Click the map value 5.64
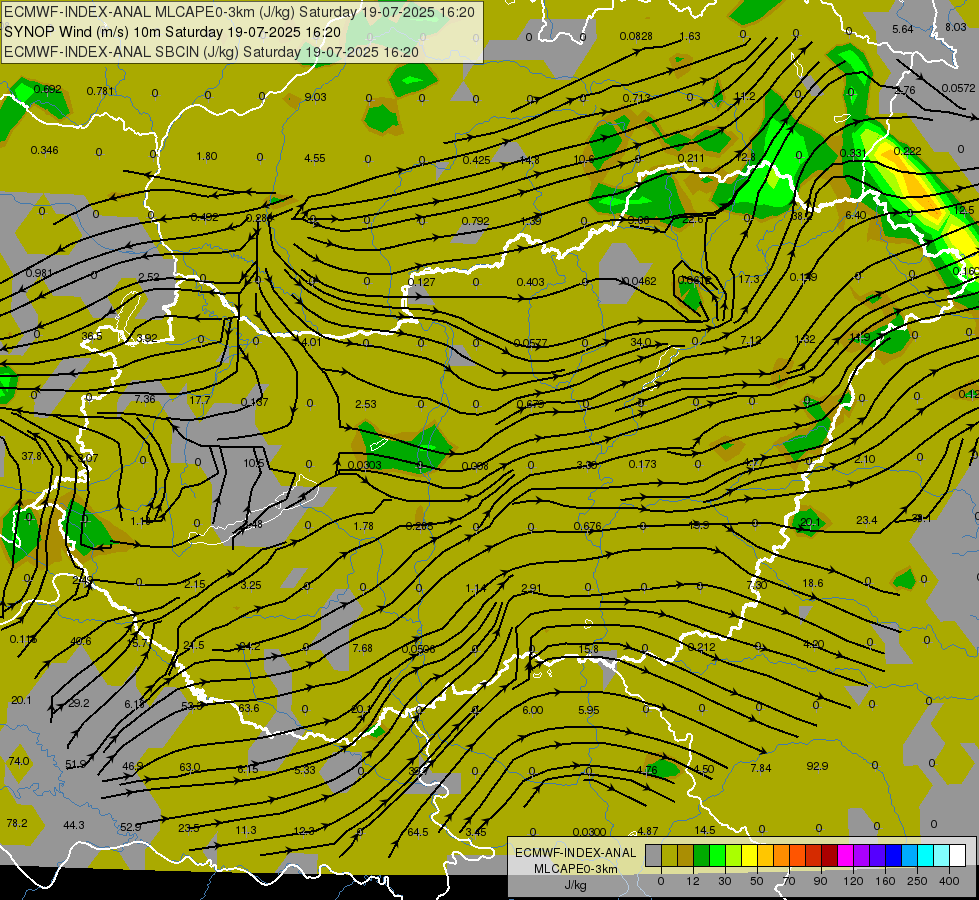Image resolution: width=979 pixels, height=900 pixels. (x=903, y=29)
